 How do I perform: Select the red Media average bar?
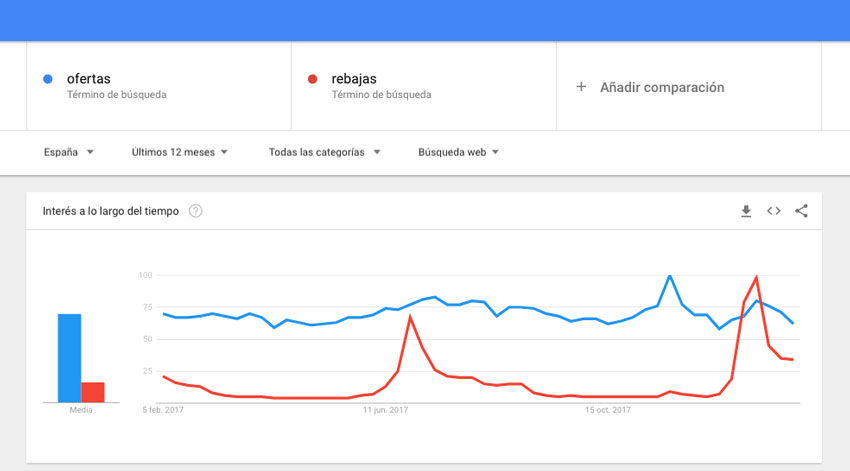click(93, 392)
